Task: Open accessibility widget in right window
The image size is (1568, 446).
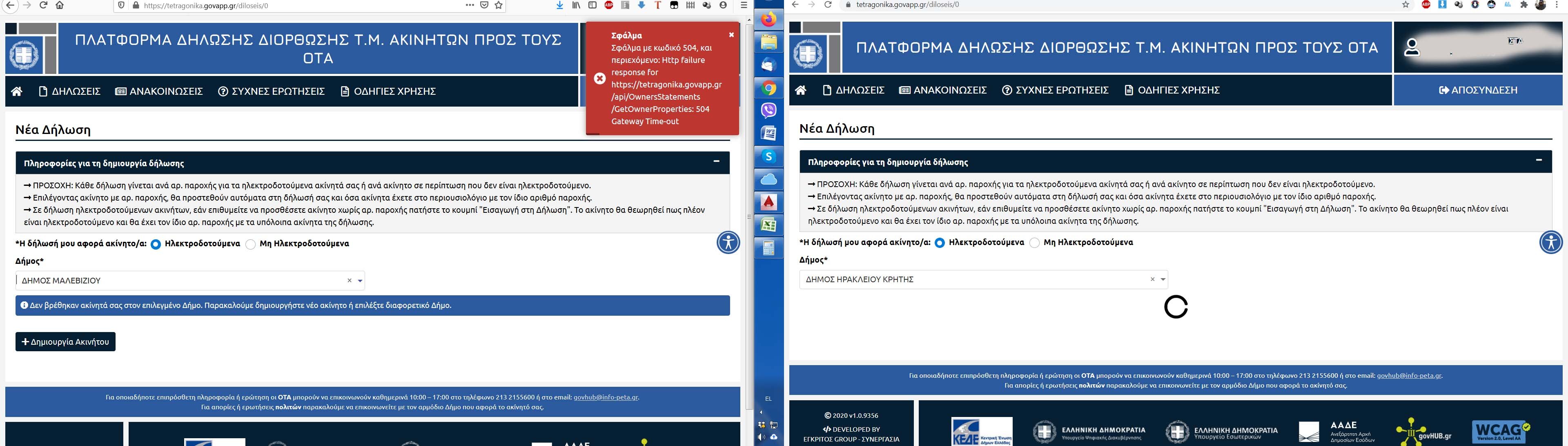Action: pos(1550,242)
